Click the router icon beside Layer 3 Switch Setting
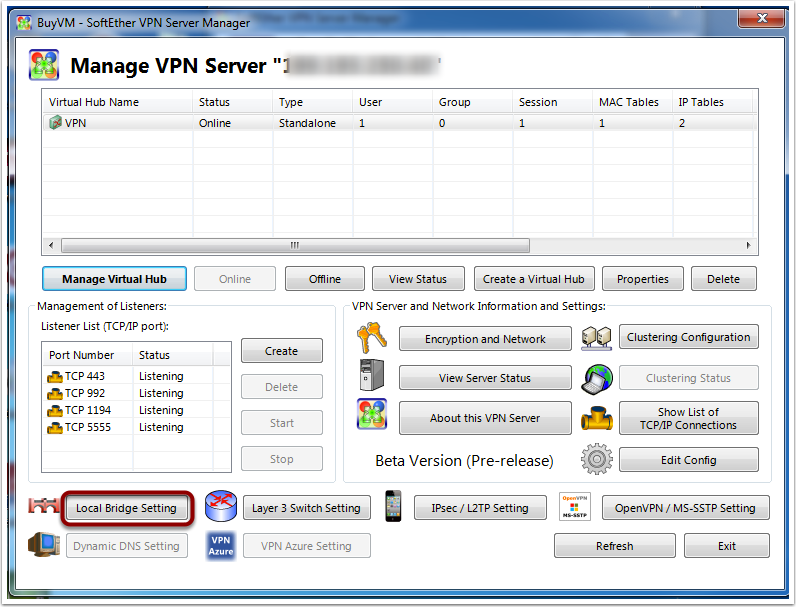796x607 pixels. tap(221, 506)
